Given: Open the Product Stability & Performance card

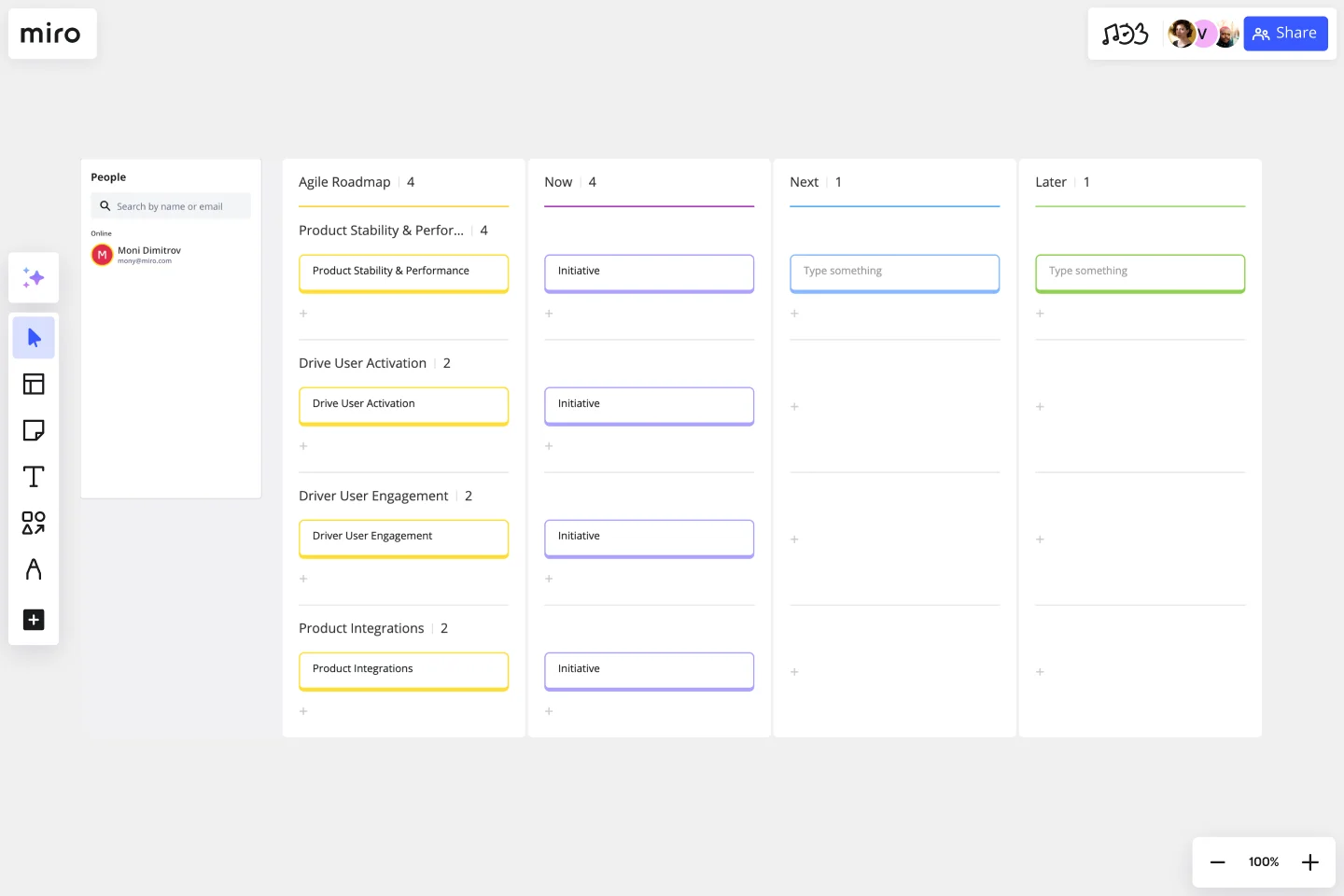Looking at the screenshot, I should tap(403, 273).
